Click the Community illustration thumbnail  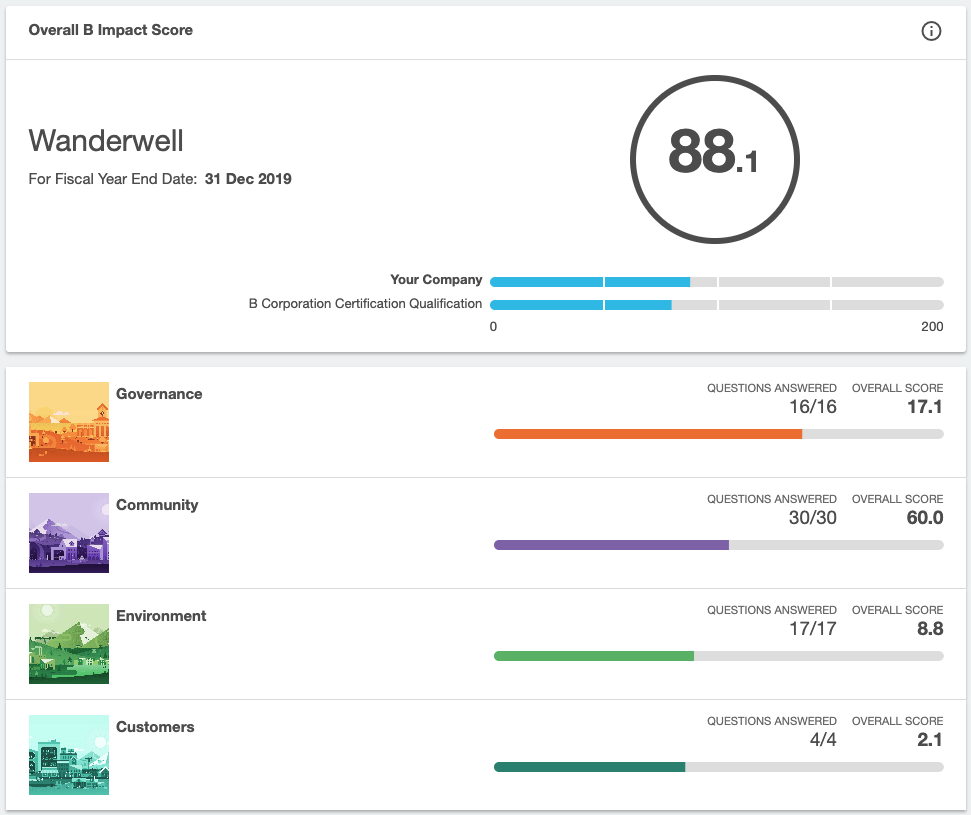tap(69, 533)
